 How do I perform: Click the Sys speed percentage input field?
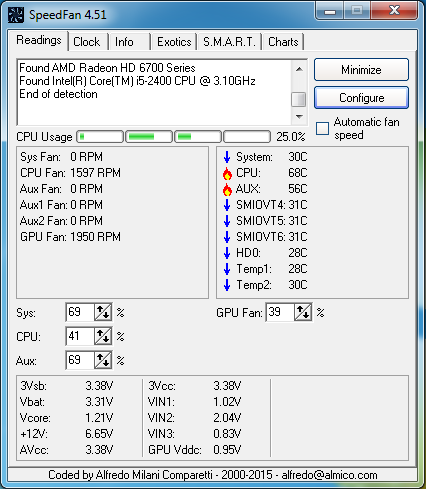pos(80,312)
